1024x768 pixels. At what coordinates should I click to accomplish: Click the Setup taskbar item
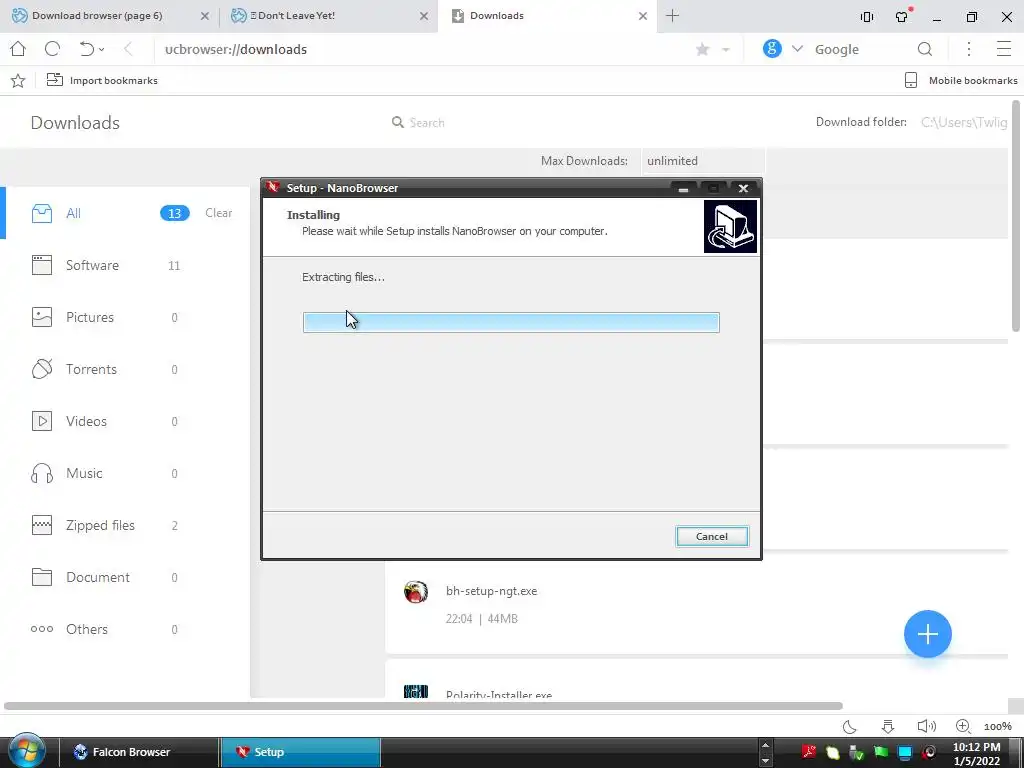click(300, 752)
